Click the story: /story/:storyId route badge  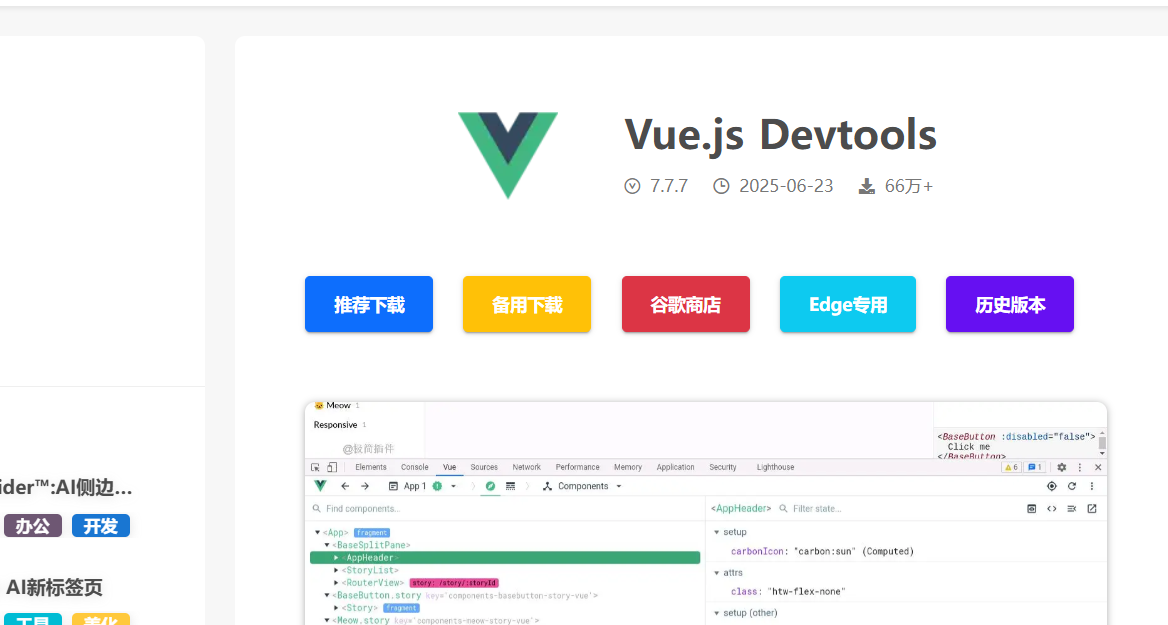(454, 583)
